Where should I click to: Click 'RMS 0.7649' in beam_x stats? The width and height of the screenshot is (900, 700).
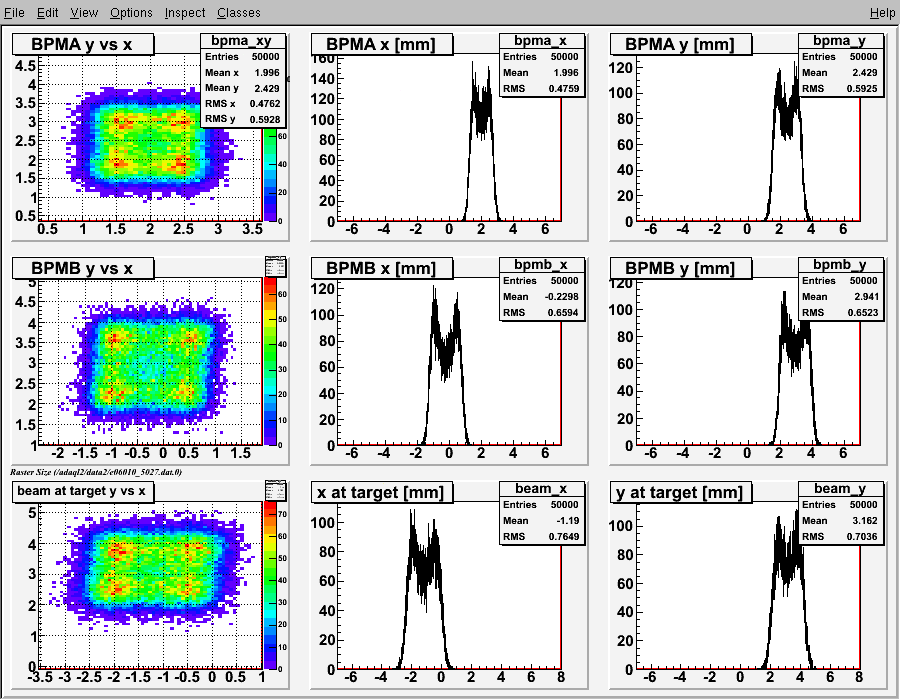542,536
